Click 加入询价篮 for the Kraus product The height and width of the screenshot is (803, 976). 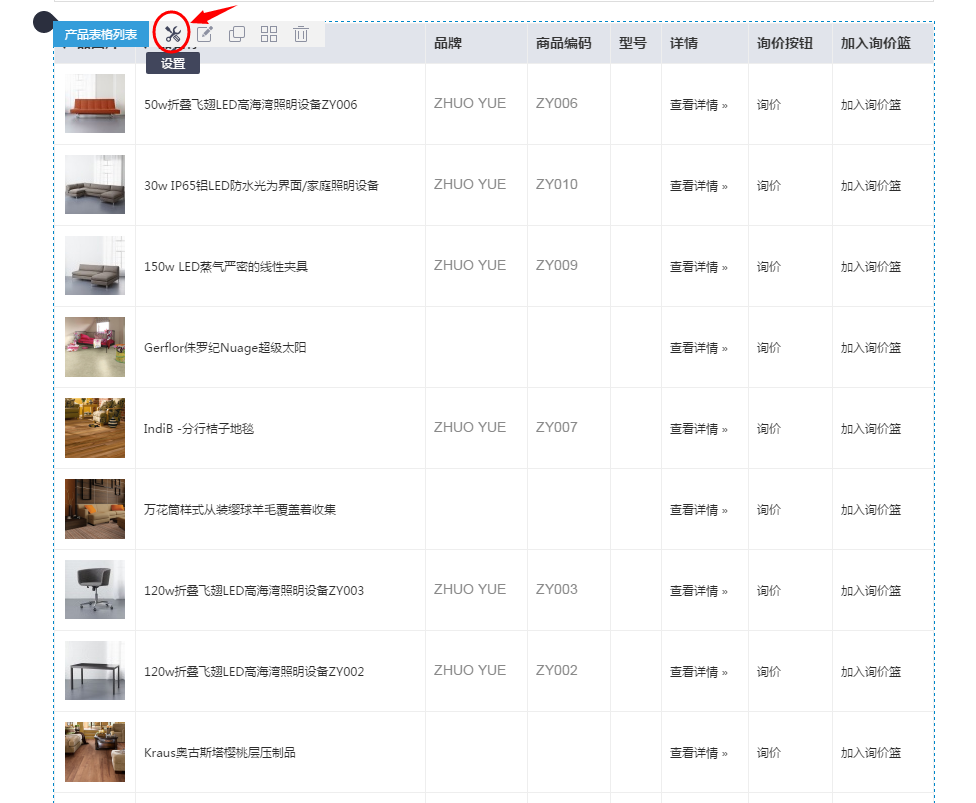click(x=870, y=752)
